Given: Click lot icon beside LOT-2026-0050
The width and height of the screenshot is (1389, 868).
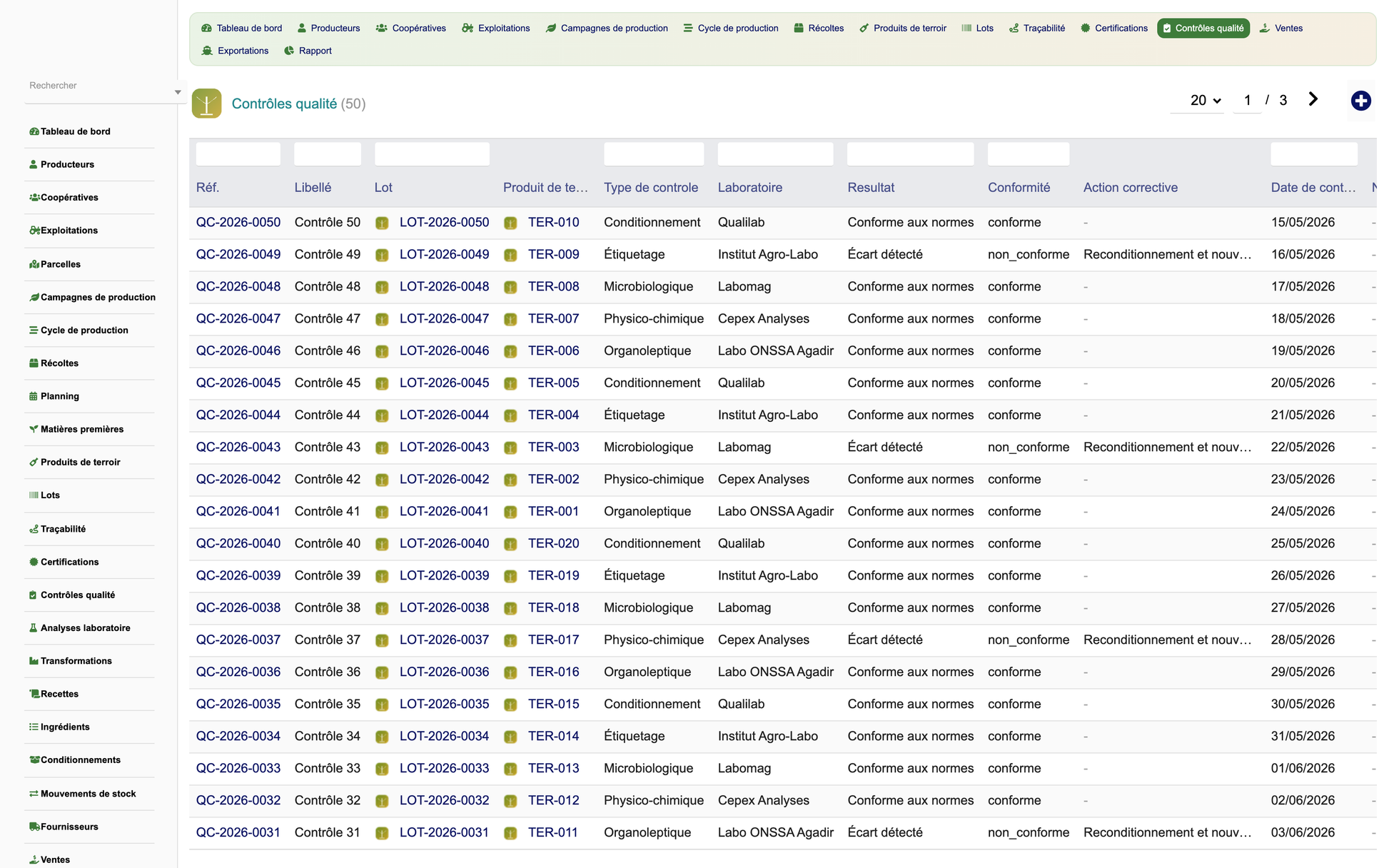Looking at the screenshot, I should (382, 223).
